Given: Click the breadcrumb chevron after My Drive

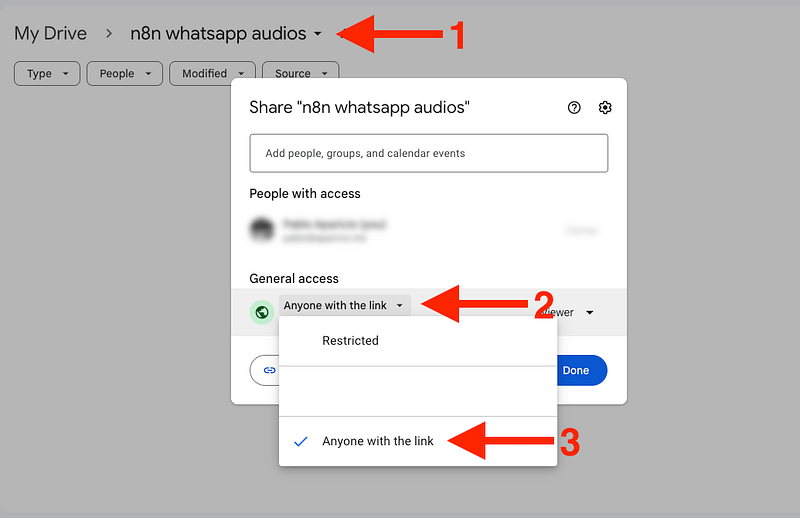Looking at the screenshot, I should point(109,34).
